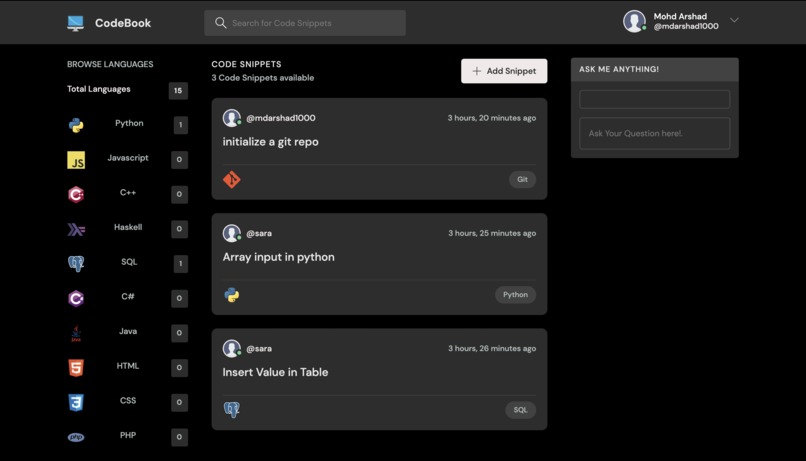The image size is (806, 461).
Task: Filter by Haskell language label
Action: point(128,227)
